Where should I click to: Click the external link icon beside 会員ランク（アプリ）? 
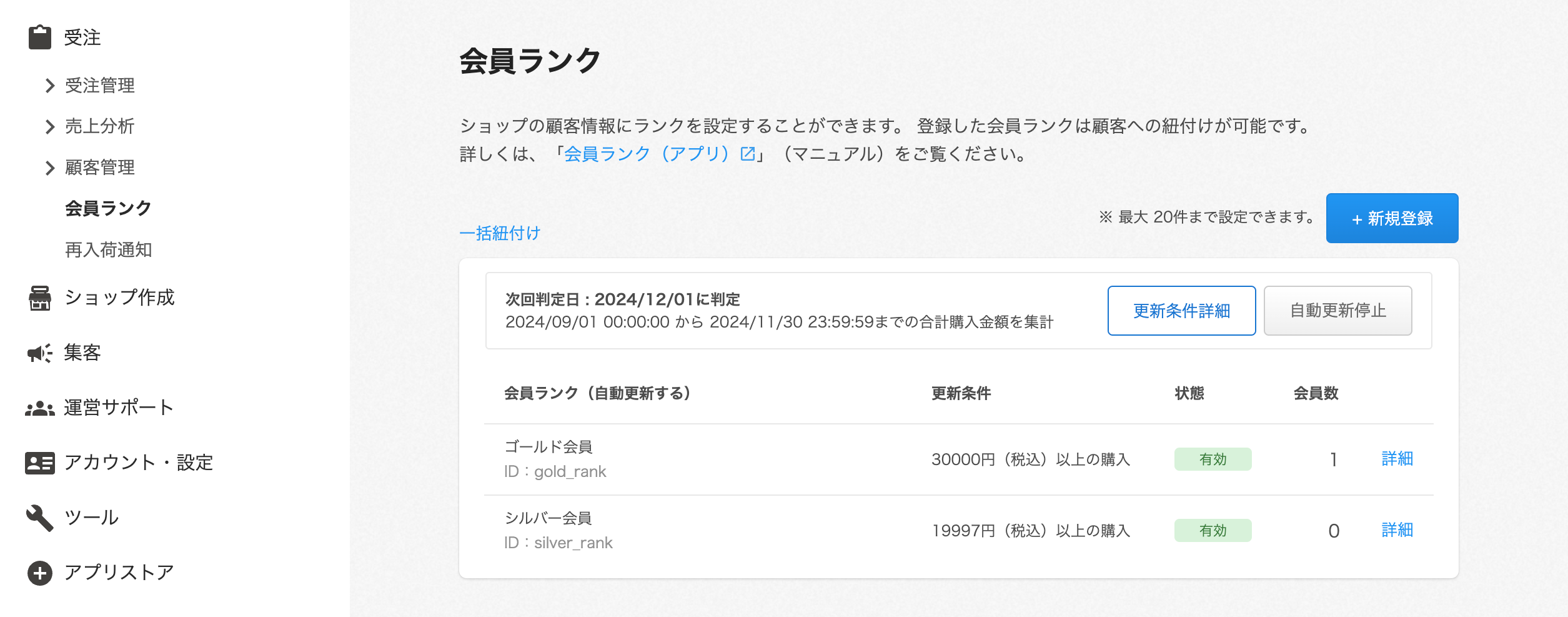click(x=747, y=154)
